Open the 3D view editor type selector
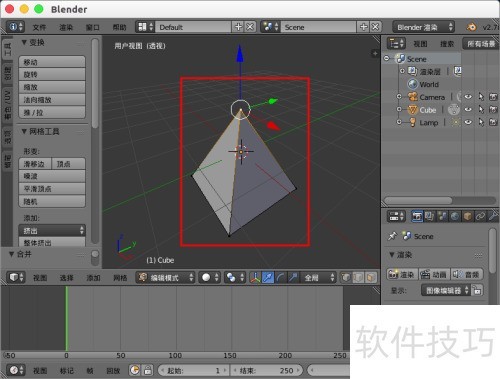The width and height of the screenshot is (500, 379). coord(16,277)
